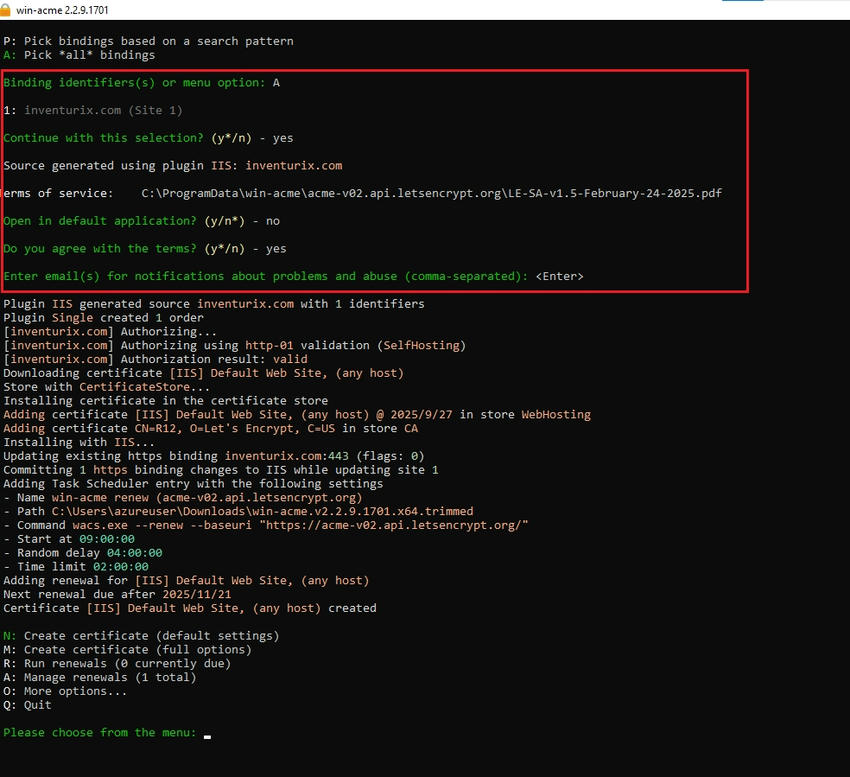Click 'Q: Quit' menu entry
Screen dimensions: 850x777
[x=28, y=705]
